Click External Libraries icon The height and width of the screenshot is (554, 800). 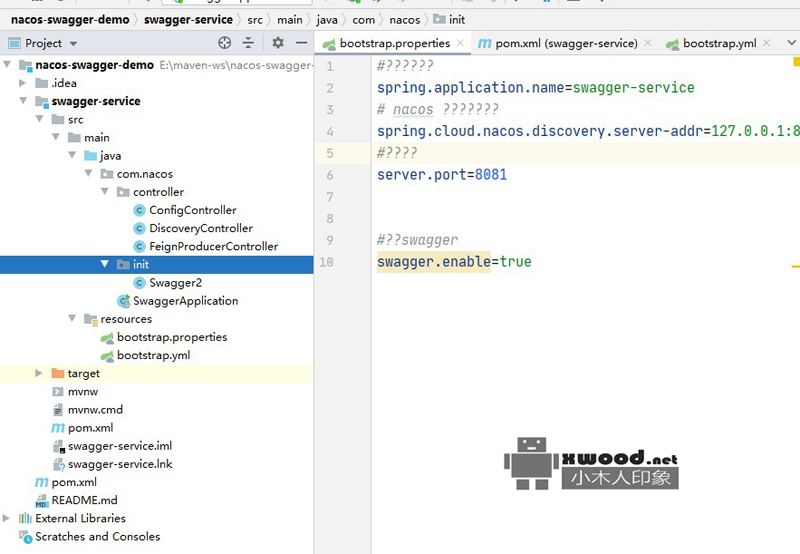click(25, 518)
